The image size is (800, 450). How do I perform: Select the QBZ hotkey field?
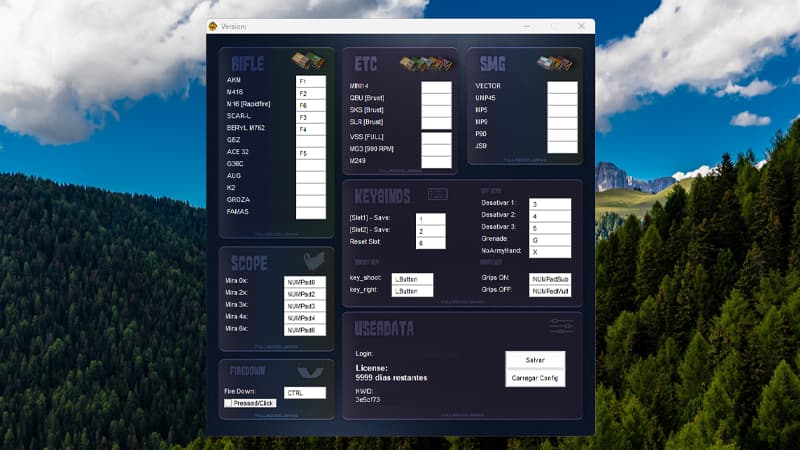311,141
